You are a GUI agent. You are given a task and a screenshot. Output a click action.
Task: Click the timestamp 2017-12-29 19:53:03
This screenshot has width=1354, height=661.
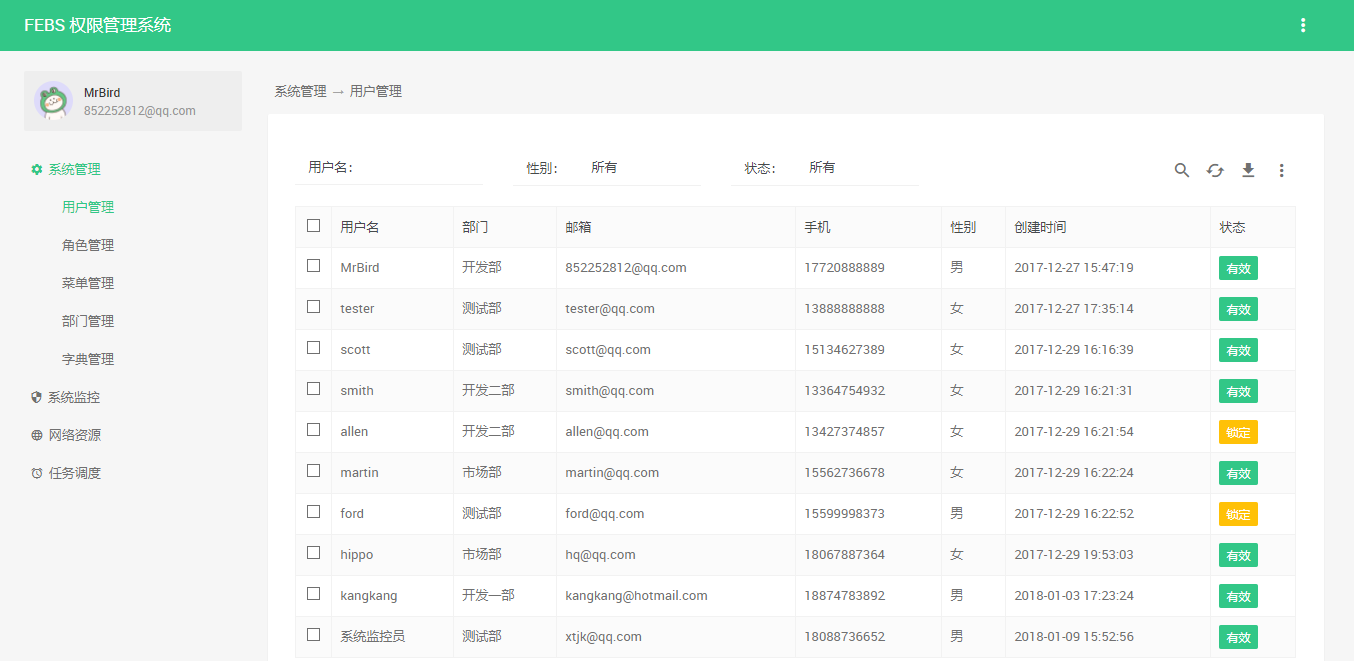[x=1074, y=554]
